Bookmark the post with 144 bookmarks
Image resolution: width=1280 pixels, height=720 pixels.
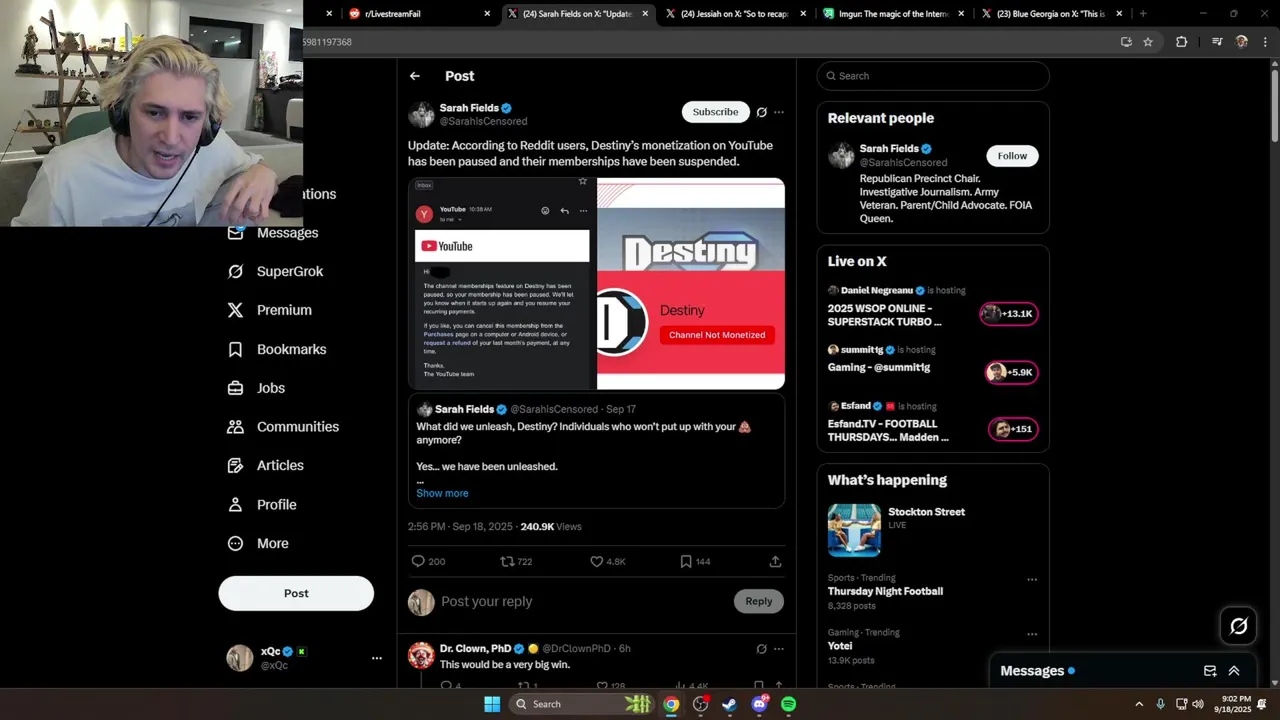pyautogui.click(x=695, y=562)
